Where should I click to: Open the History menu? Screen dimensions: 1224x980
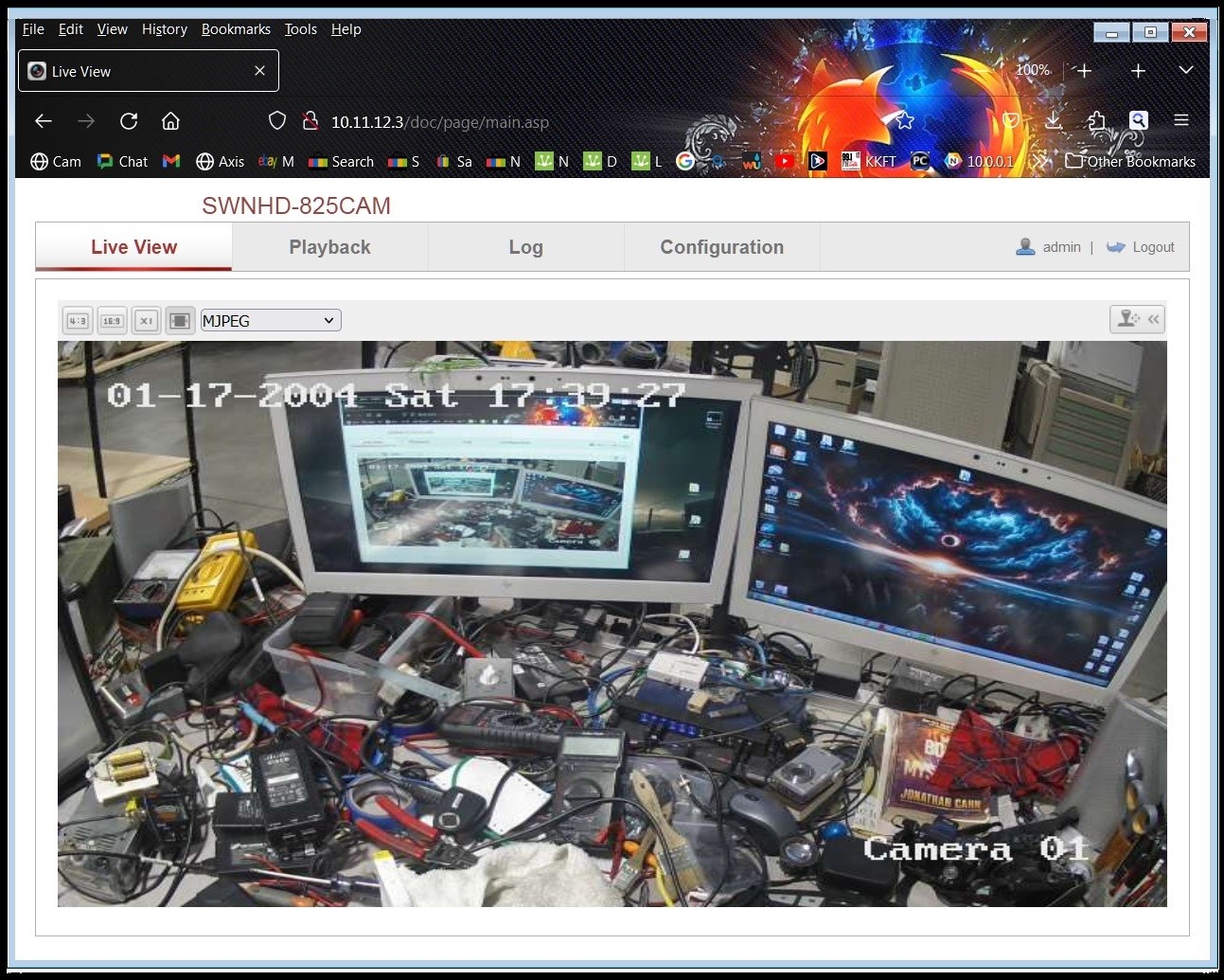[165, 29]
